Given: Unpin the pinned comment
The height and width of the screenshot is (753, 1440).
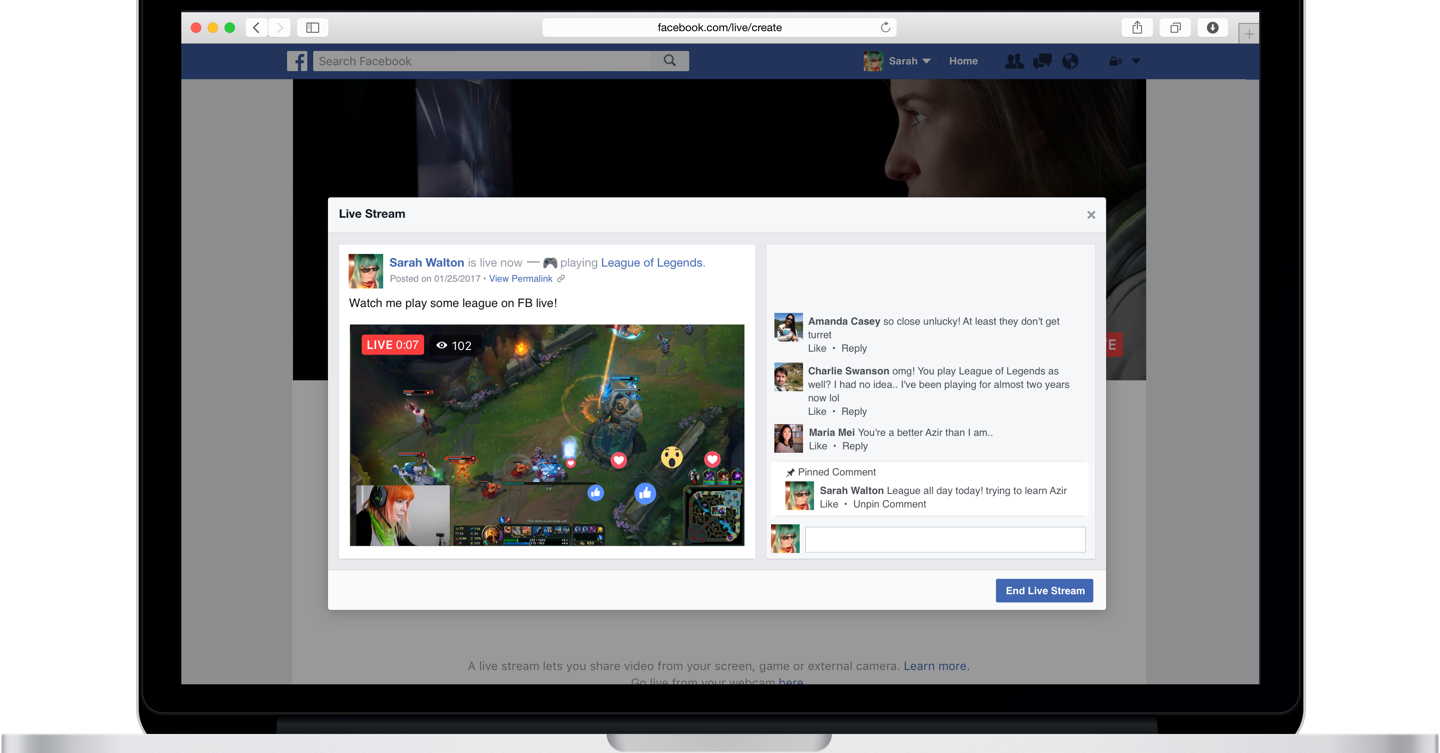Looking at the screenshot, I should tap(889, 505).
